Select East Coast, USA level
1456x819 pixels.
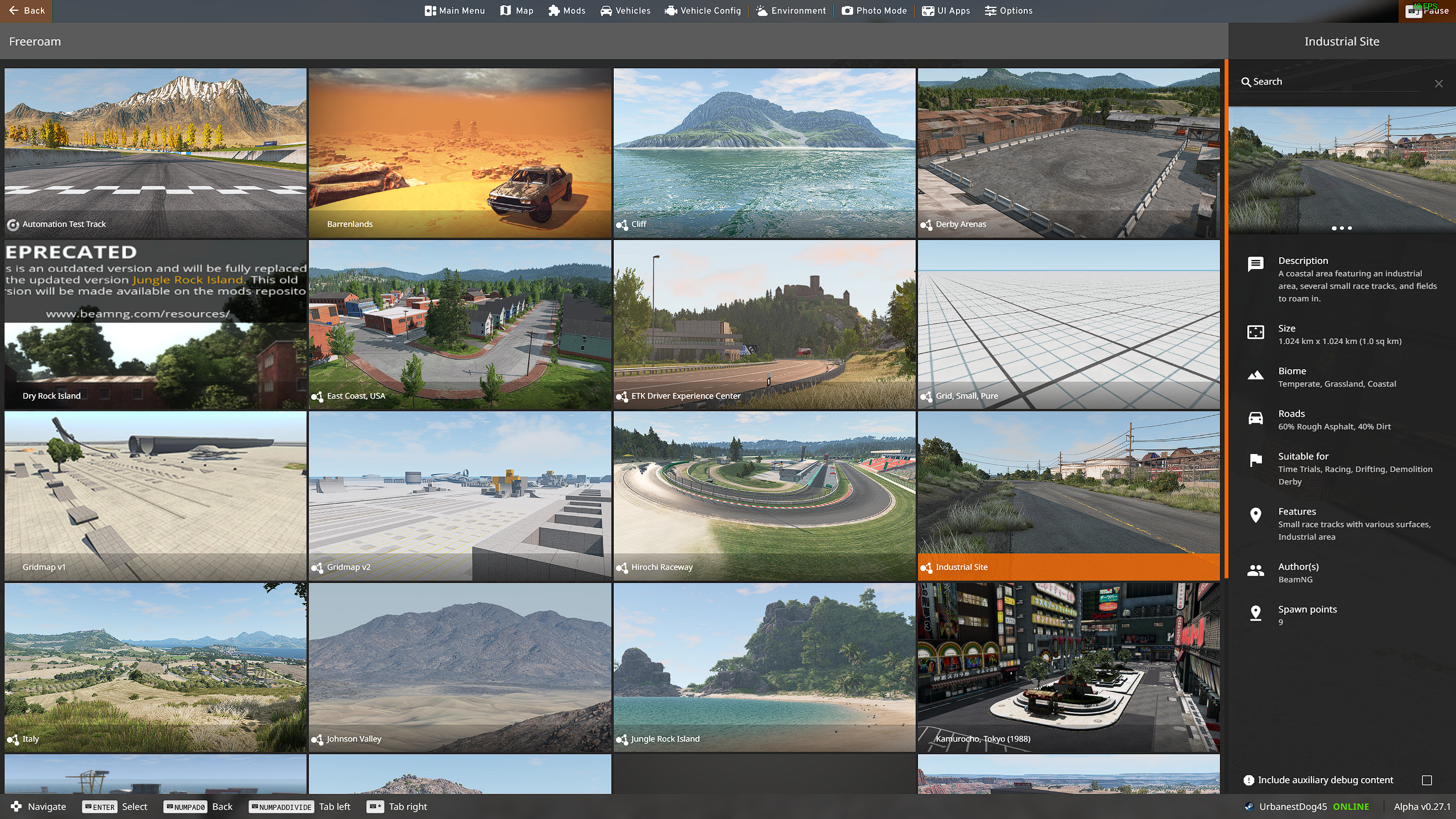(460, 325)
